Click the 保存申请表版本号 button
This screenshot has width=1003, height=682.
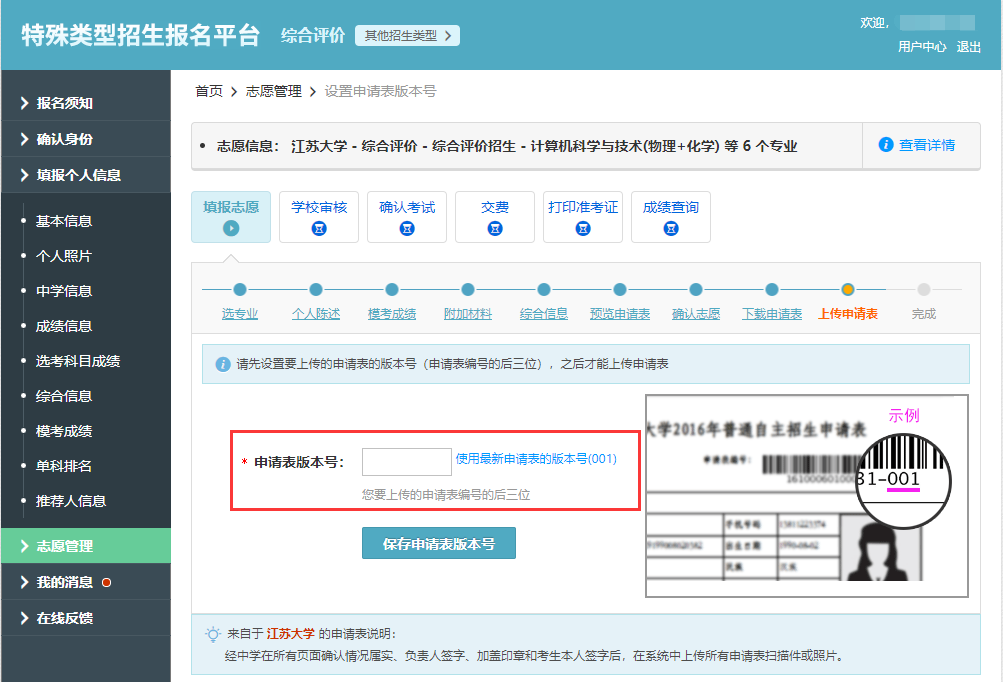(x=439, y=544)
